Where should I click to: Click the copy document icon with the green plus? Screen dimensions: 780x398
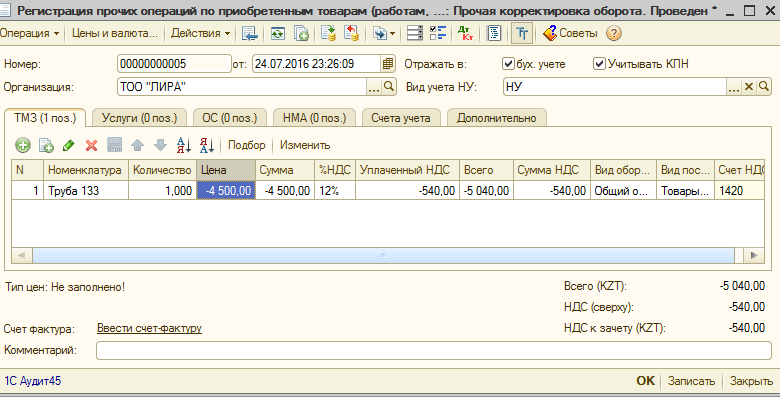tap(301, 33)
